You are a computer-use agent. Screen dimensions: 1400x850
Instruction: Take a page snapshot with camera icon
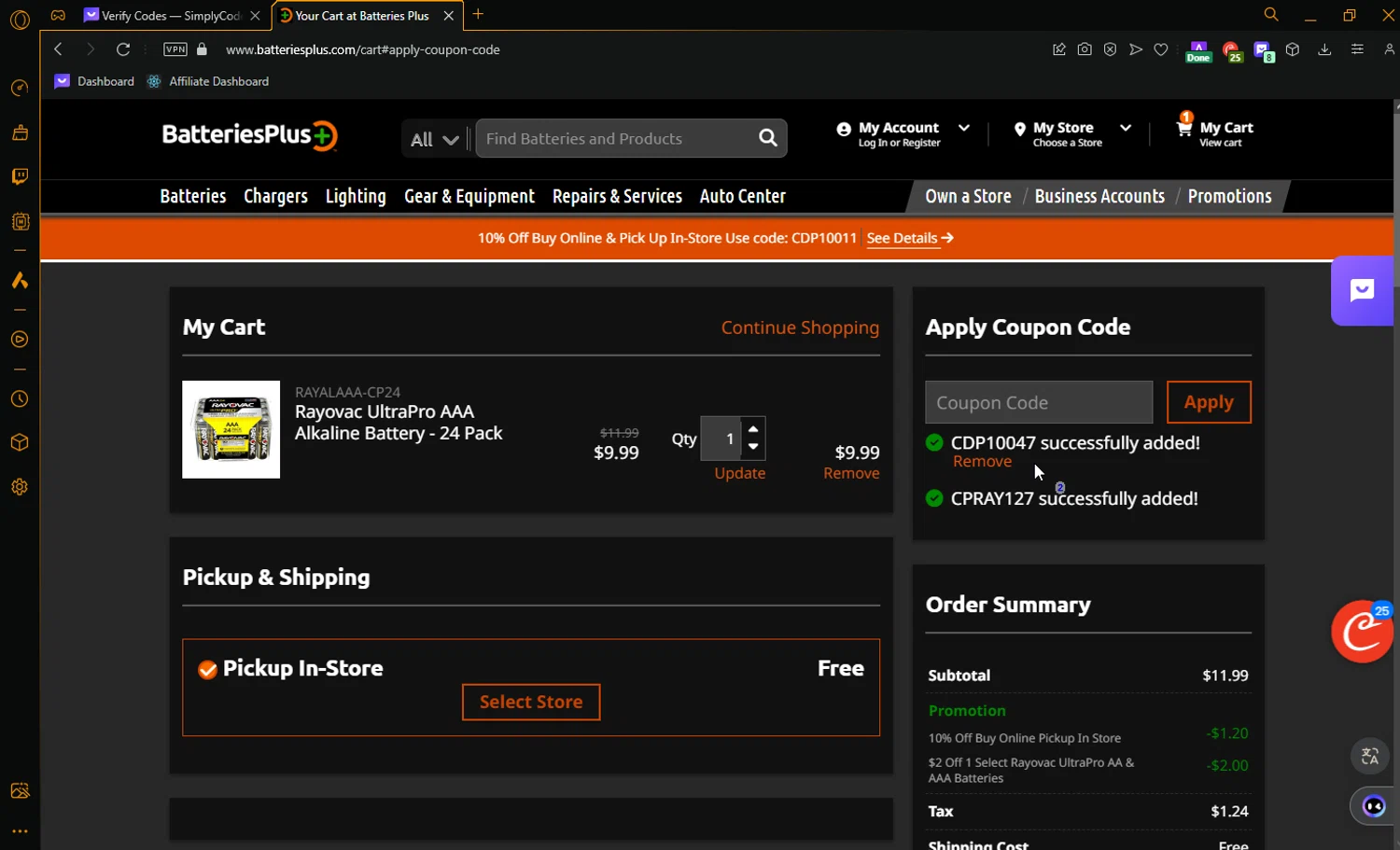pos(1085,49)
